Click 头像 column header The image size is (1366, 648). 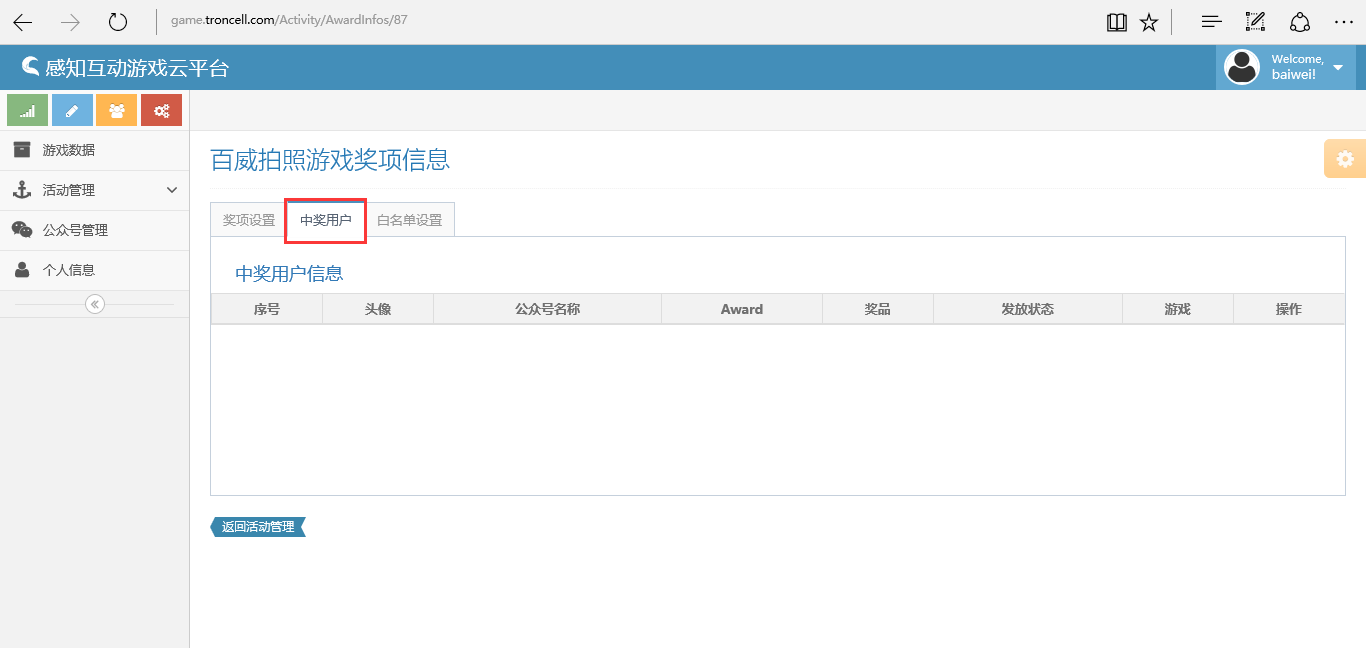[378, 309]
